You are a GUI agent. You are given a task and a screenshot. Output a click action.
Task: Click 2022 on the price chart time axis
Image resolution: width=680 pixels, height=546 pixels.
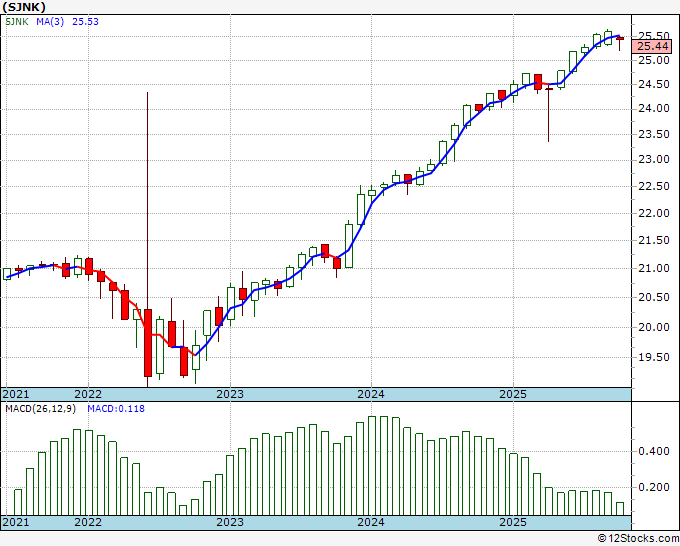[x=88, y=394]
